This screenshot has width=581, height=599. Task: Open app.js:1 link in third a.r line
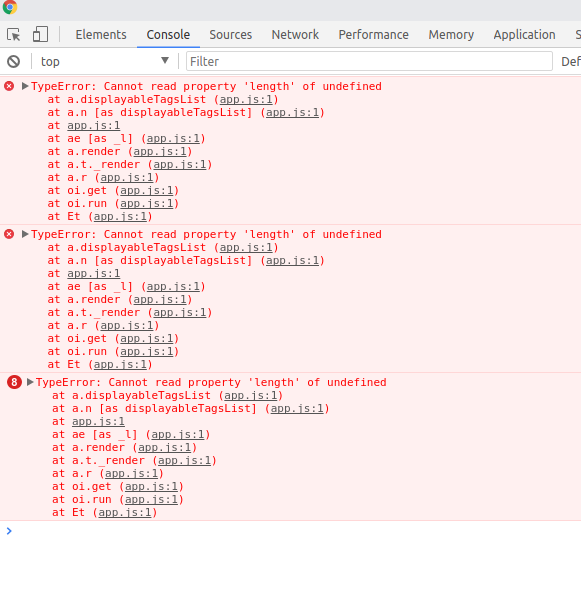click(x=131, y=473)
